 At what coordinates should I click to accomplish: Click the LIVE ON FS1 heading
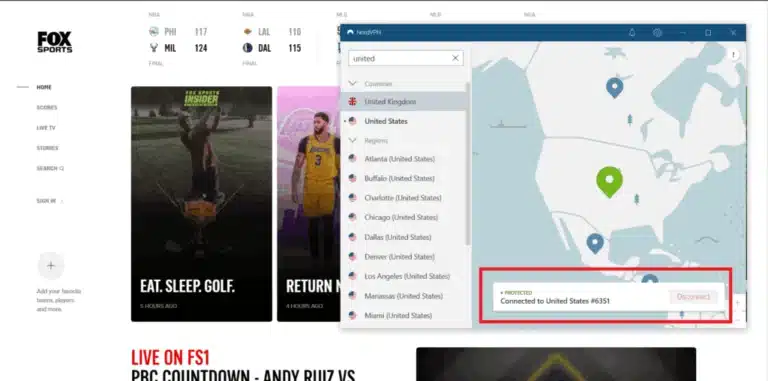pyautogui.click(x=170, y=358)
